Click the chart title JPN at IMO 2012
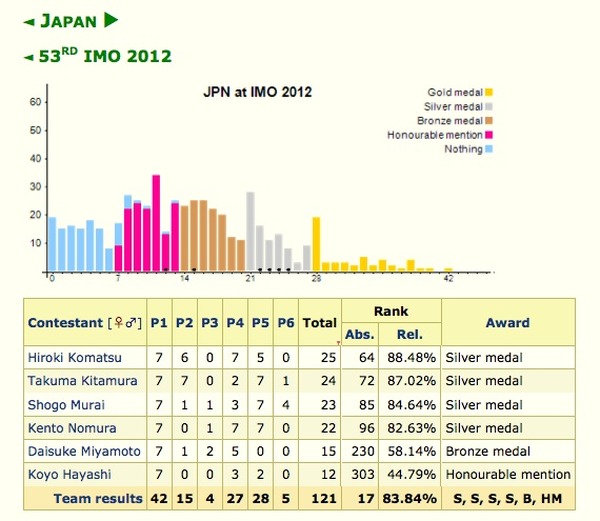 coord(258,92)
